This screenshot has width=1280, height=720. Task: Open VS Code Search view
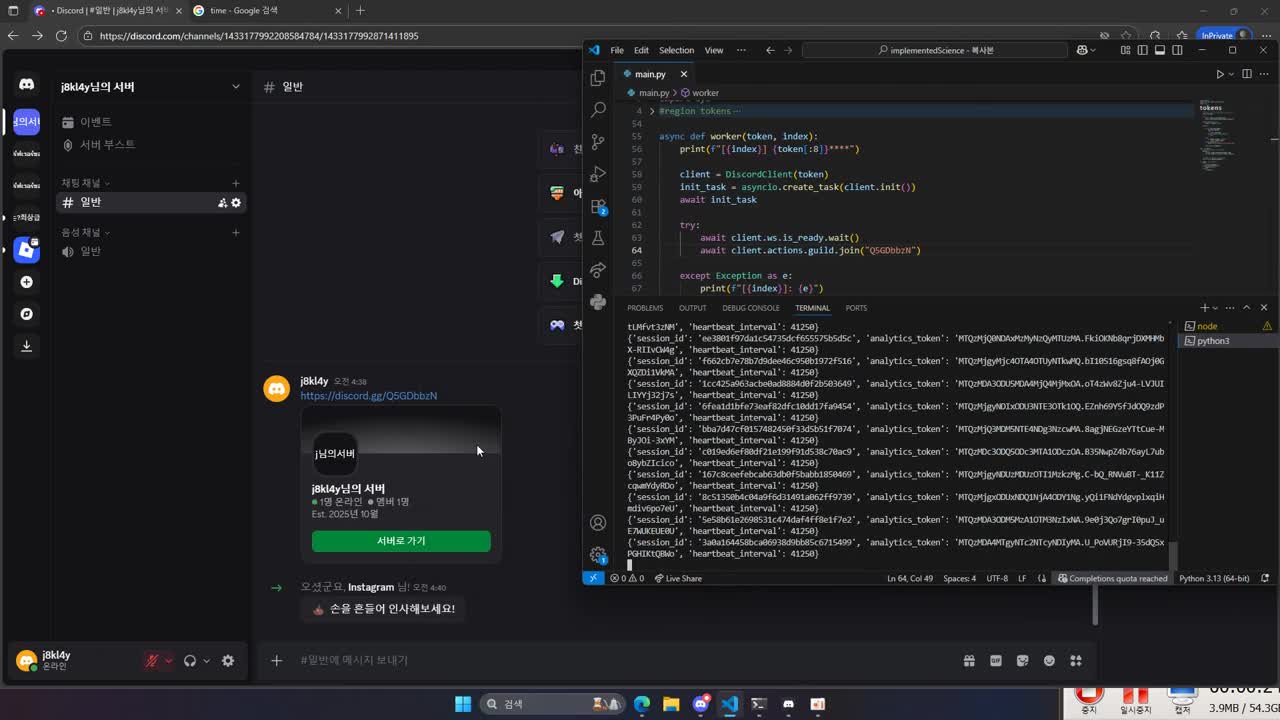pos(598,110)
